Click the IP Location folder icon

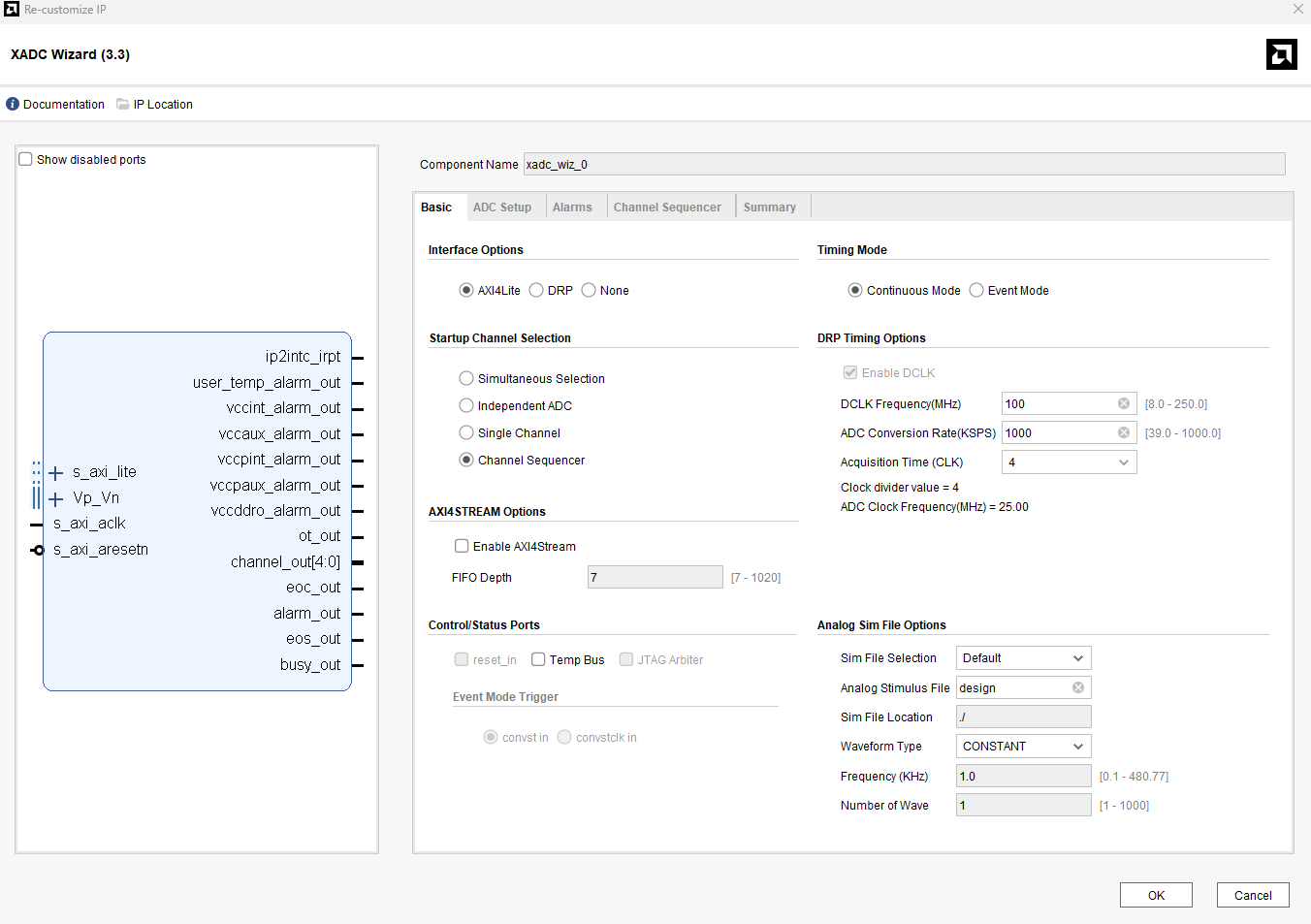(x=123, y=105)
